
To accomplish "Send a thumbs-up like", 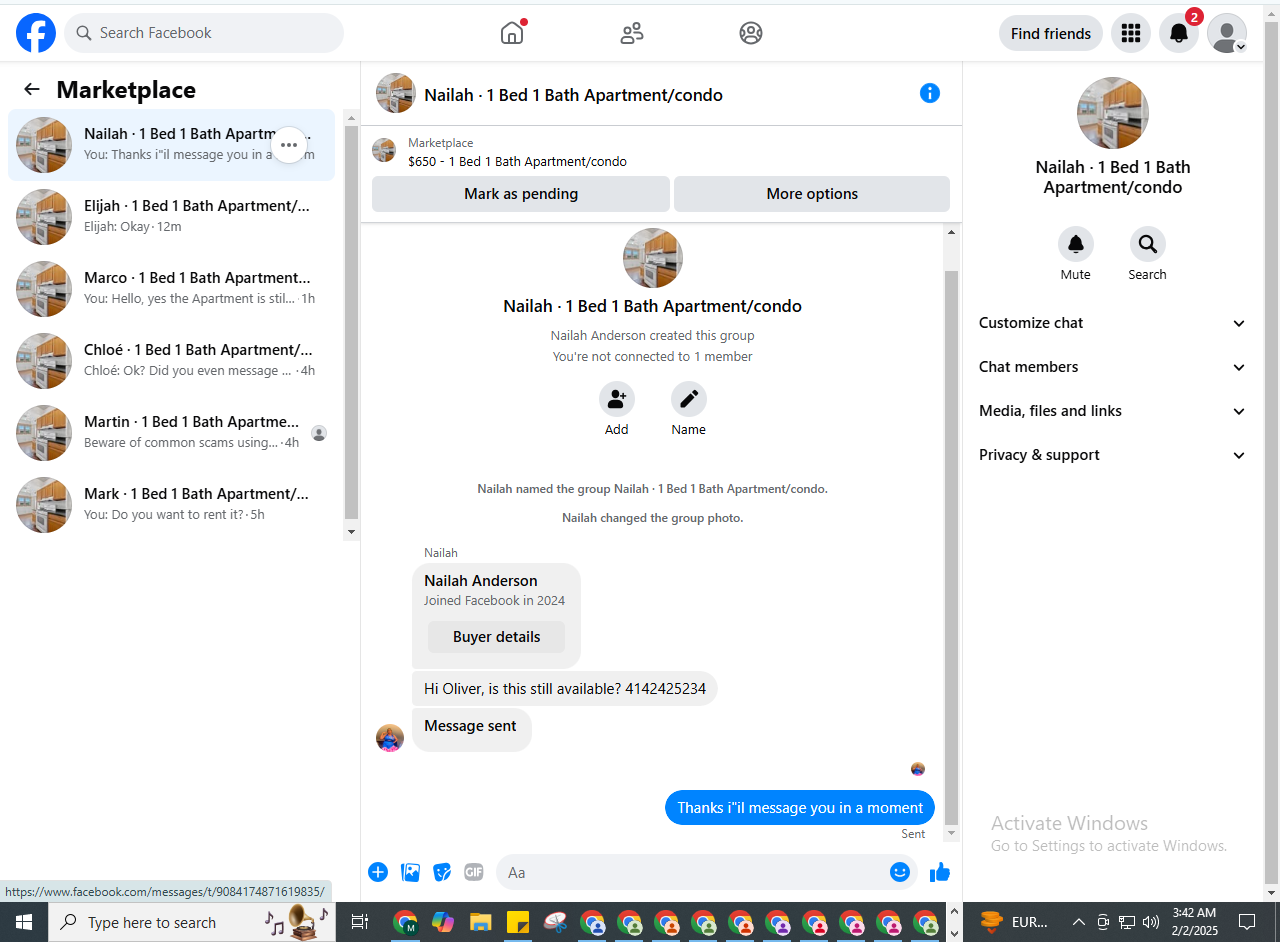I will [939, 872].
